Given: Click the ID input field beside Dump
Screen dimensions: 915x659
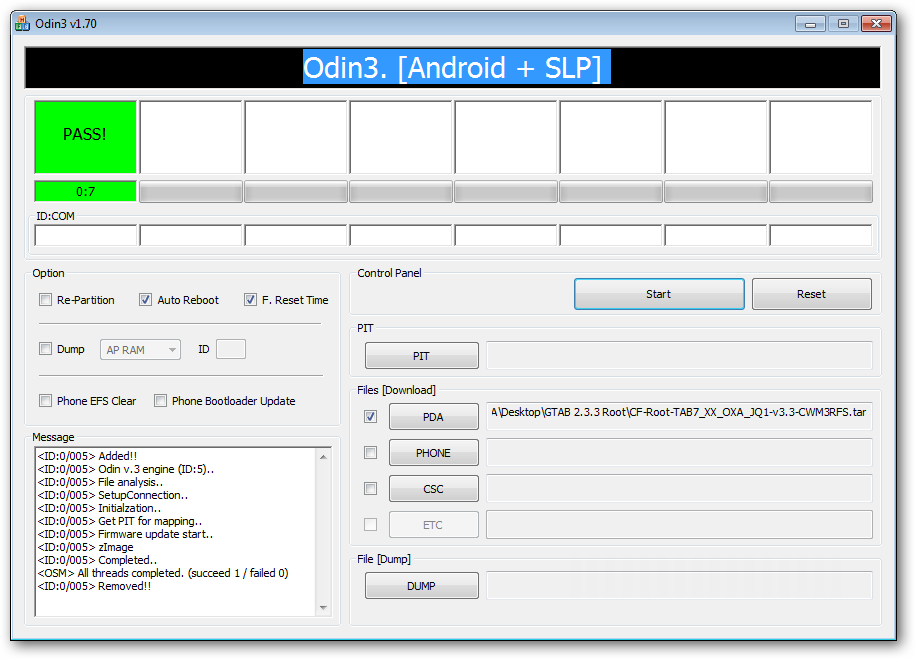Looking at the screenshot, I should click(230, 349).
